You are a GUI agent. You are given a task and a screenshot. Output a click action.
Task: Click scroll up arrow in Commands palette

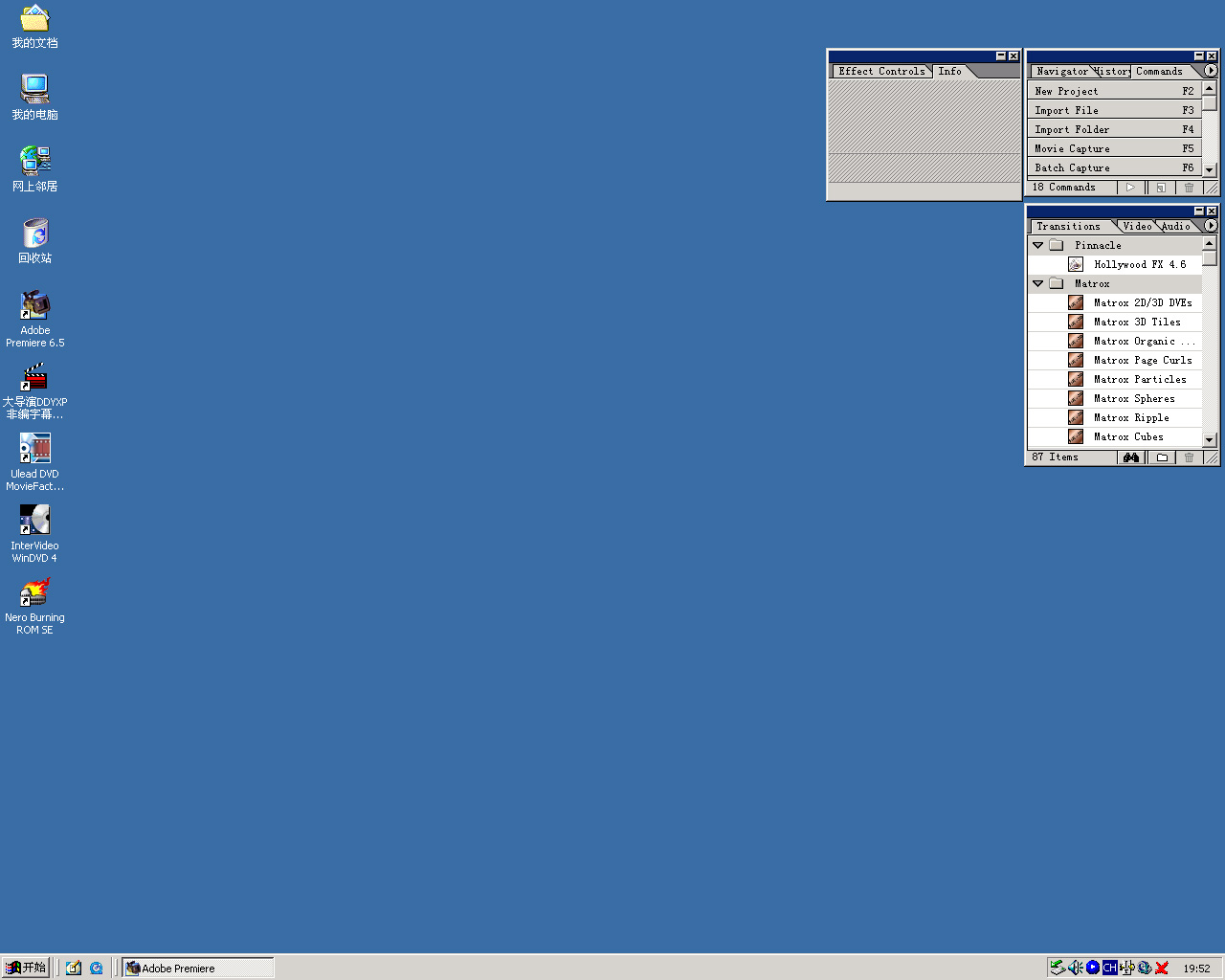[1210, 88]
